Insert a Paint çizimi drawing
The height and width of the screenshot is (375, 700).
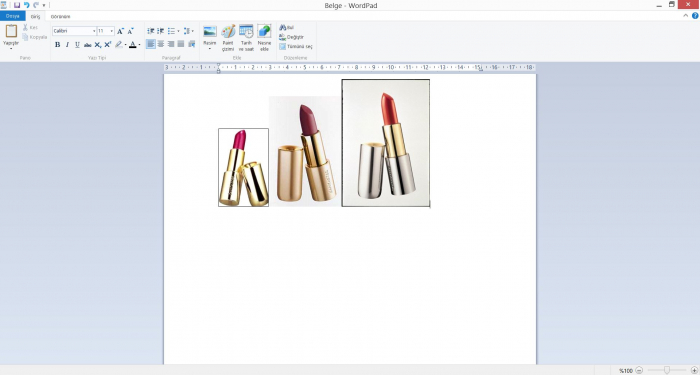tap(228, 38)
